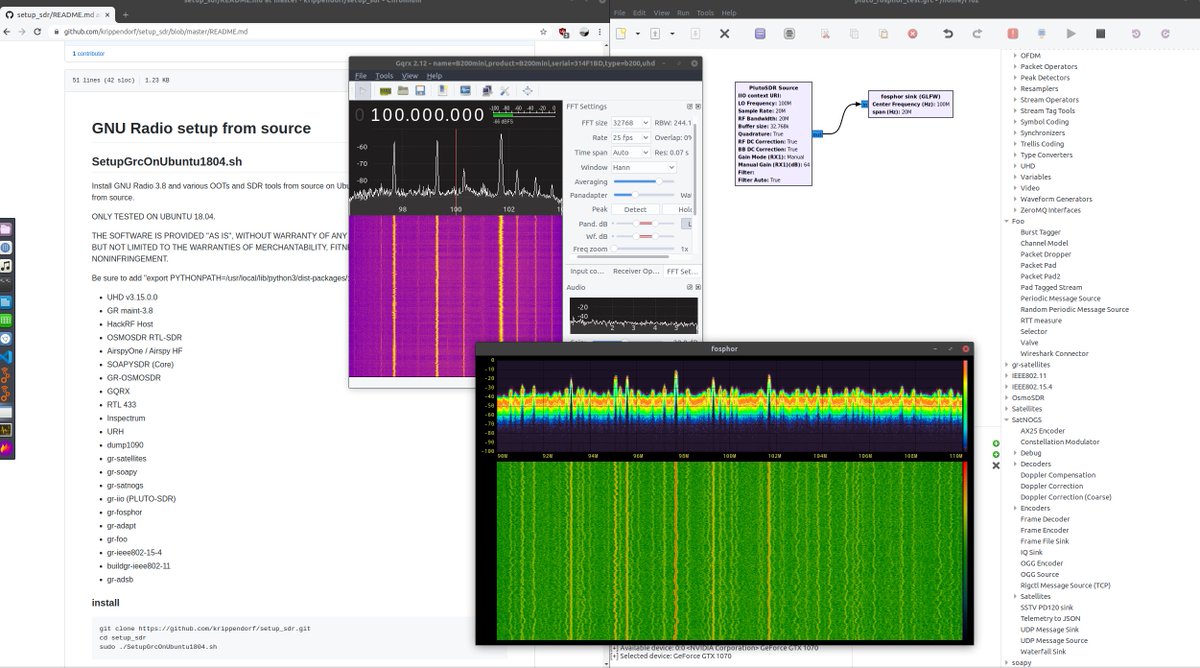Adjust the Panadapter slider
The width and height of the screenshot is (1200, 668).
point(644,195)
